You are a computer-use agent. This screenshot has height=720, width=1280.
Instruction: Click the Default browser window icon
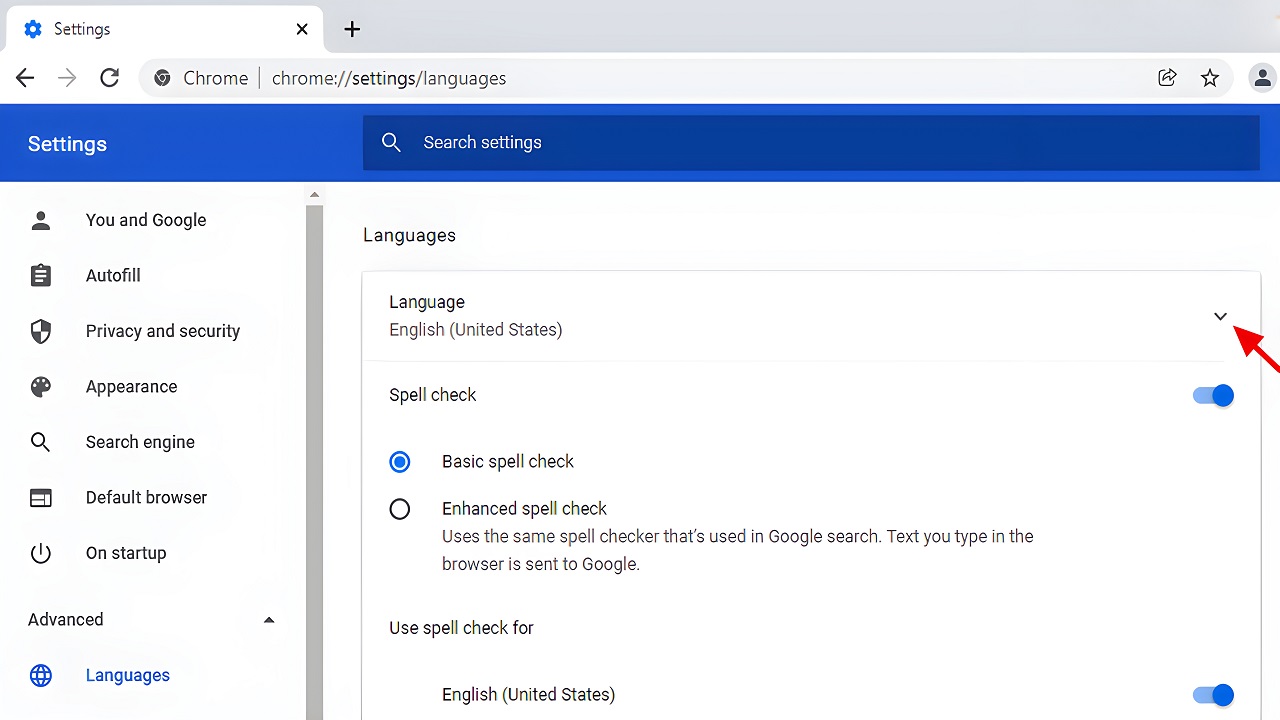41,498
